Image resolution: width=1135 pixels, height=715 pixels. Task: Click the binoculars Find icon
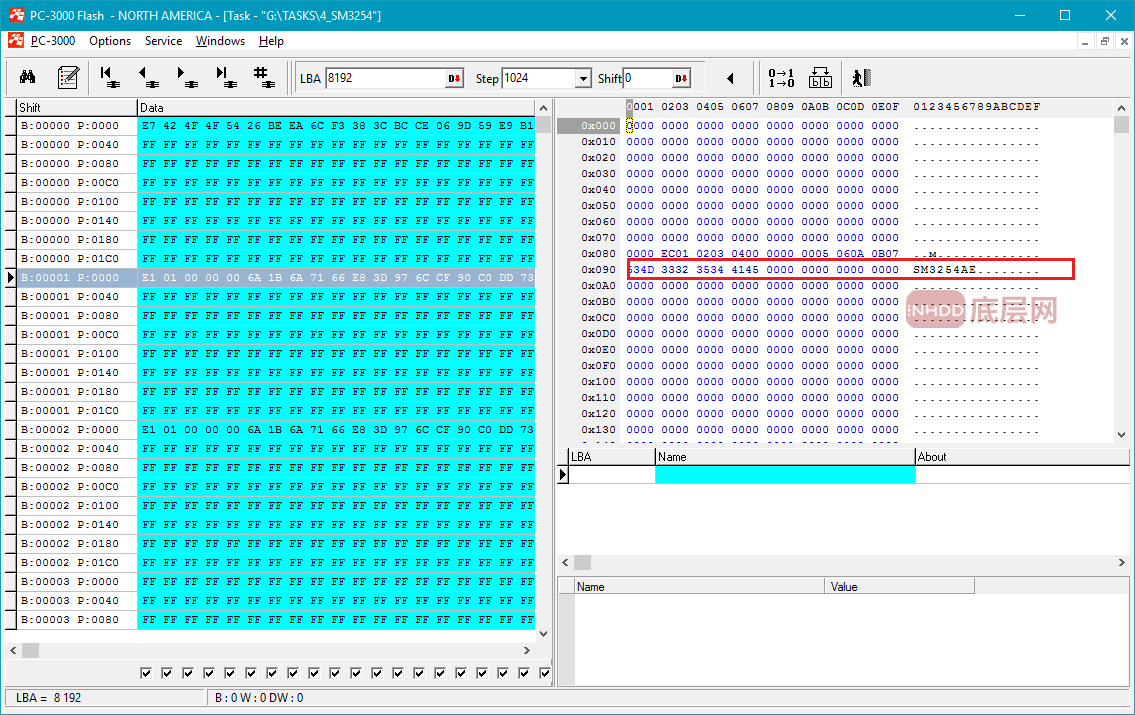(x=28, y=77)
